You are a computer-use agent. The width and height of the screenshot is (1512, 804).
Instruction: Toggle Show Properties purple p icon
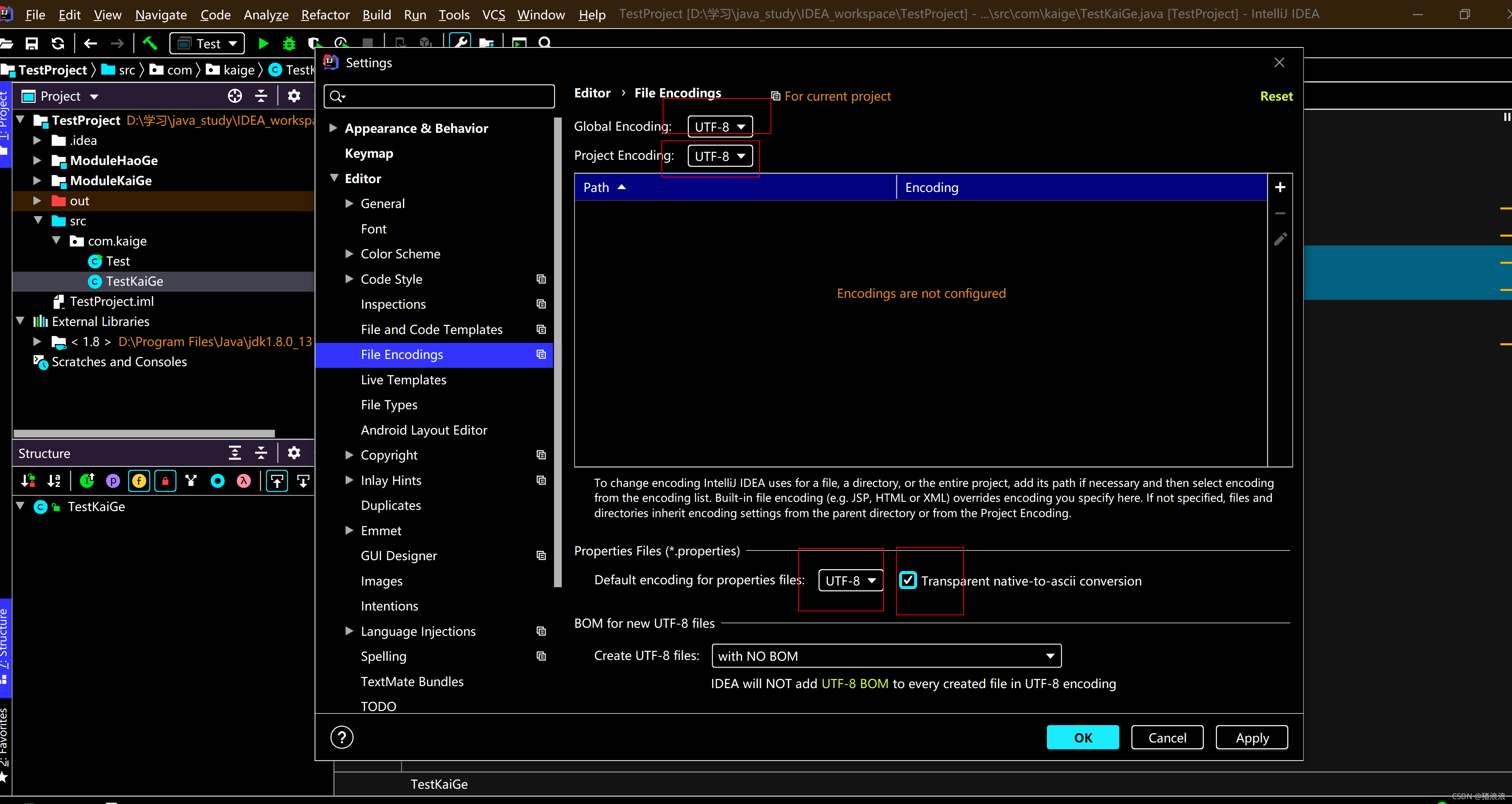pos(113,481)
